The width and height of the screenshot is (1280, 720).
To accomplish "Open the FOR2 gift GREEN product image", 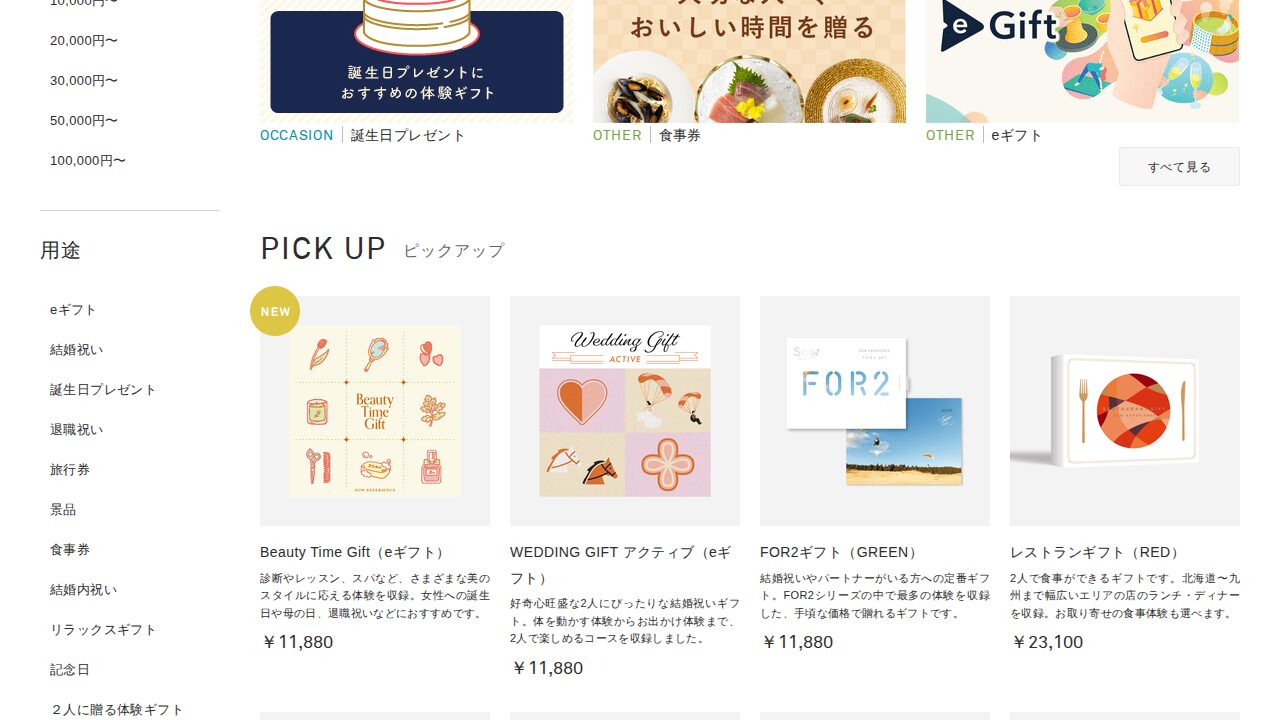I will pyautogui.click(x=875, y=411).
